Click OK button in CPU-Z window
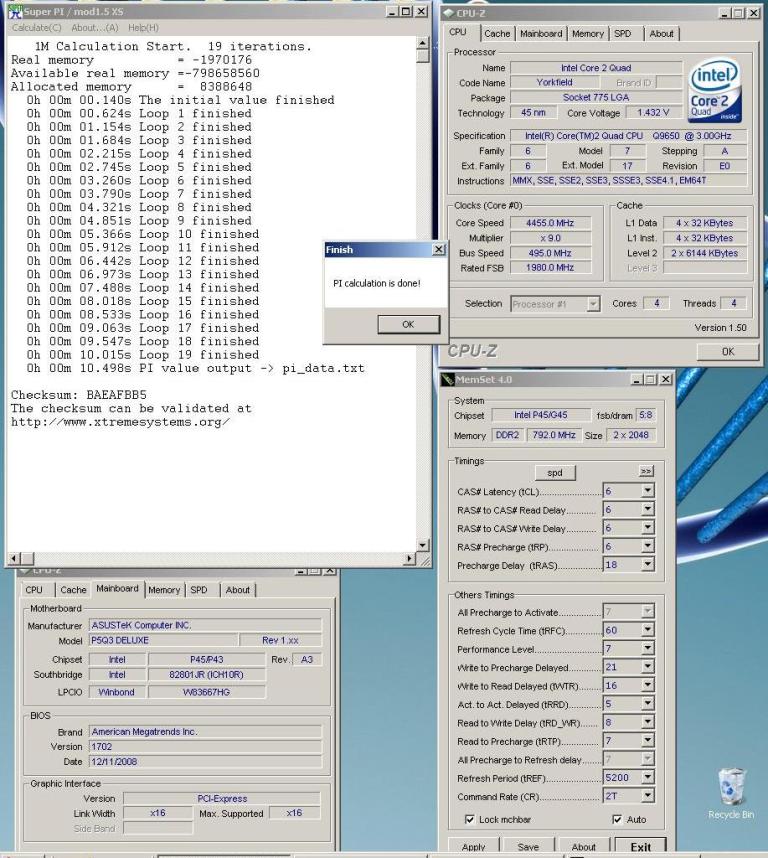 pyautogui.click(x=728, y=351)
